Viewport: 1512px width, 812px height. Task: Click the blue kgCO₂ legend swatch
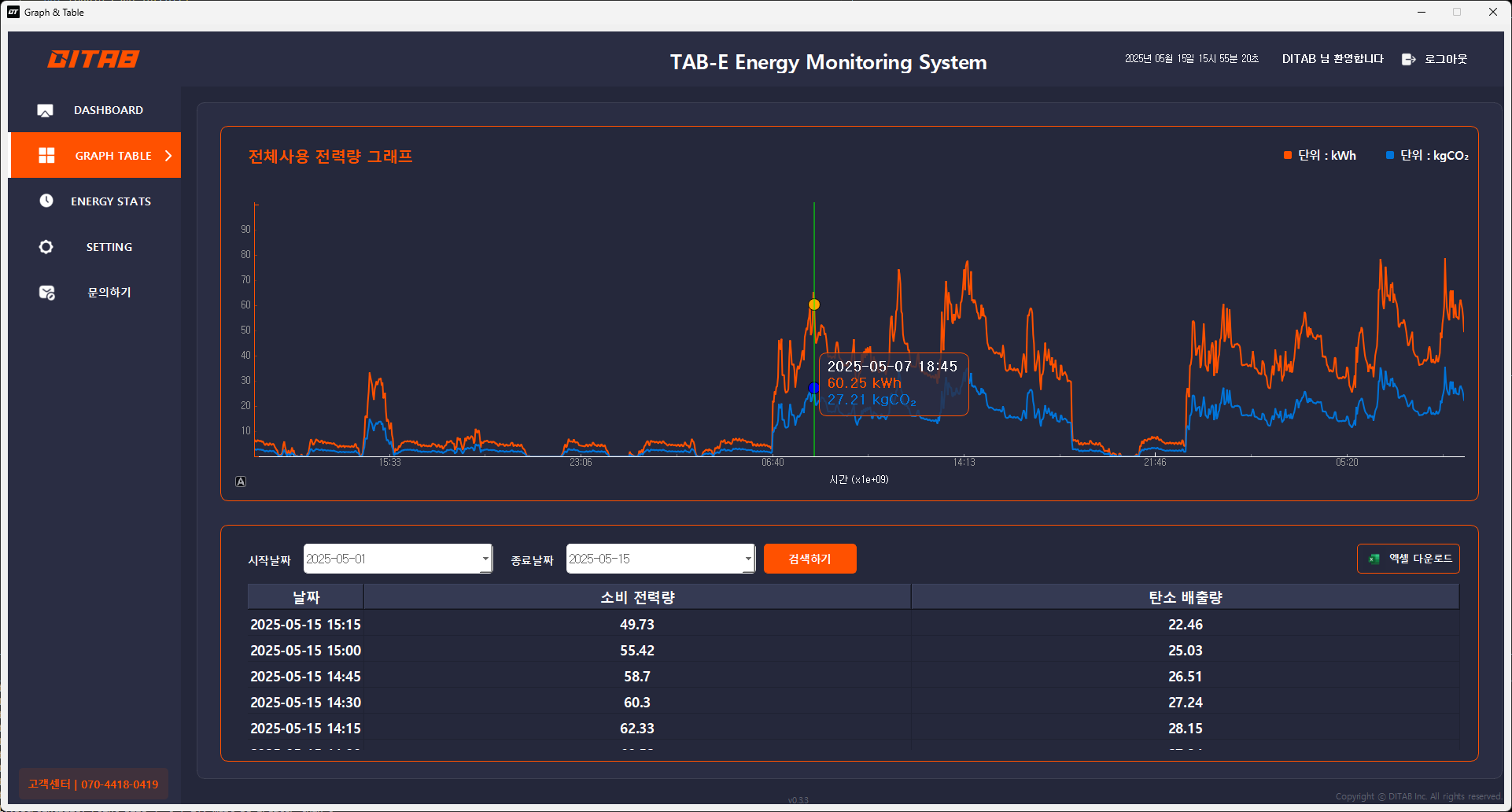pyautogui.click(x=1390, y=156)
